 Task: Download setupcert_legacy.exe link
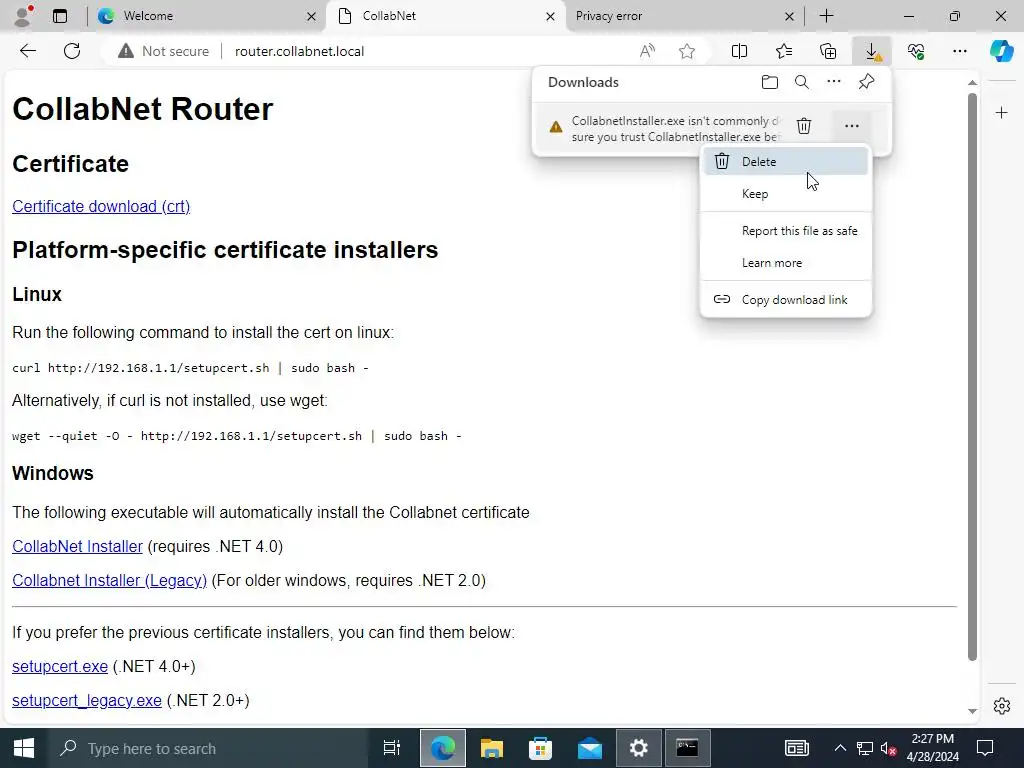(87, 700)
